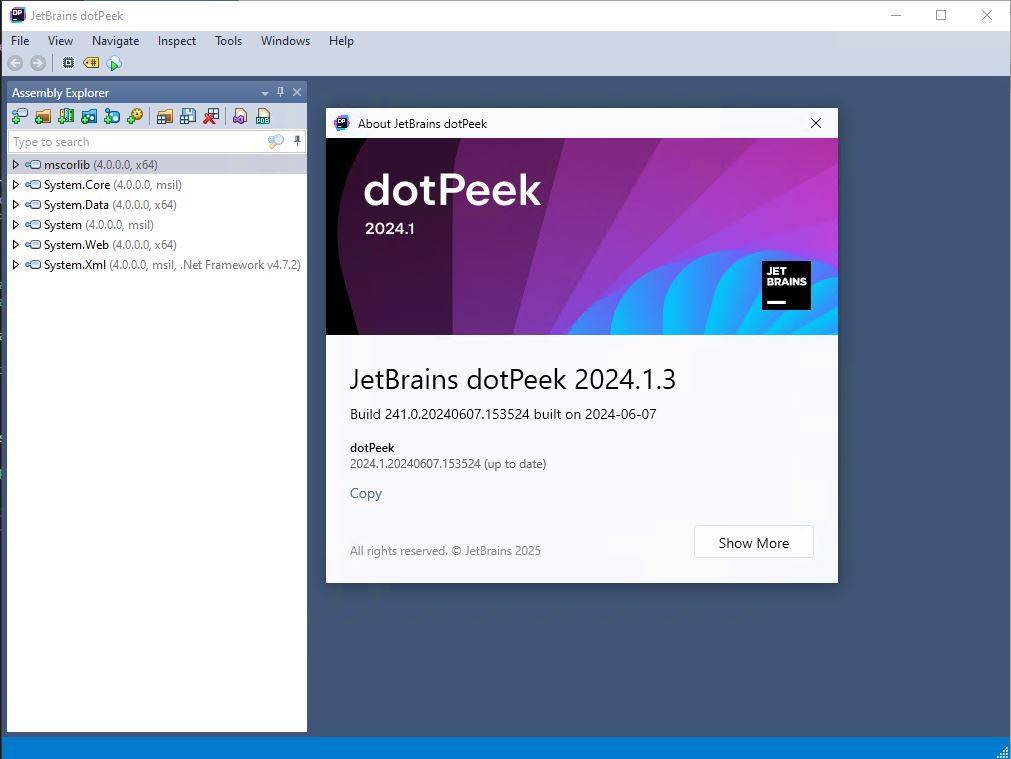Click the dotPeek app icon in the main title bar
Screen dimensions: 1011x759
click(18, 15)
